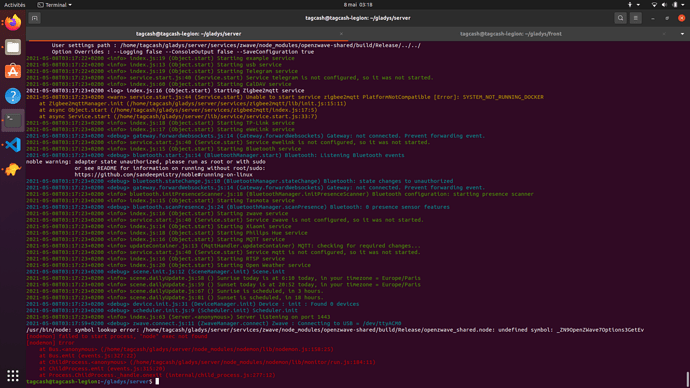Click 'Connecting to USB = /dev/ttyACM0' line
The width and height of the screenshot is (690, 388).
tap(213, 323)
